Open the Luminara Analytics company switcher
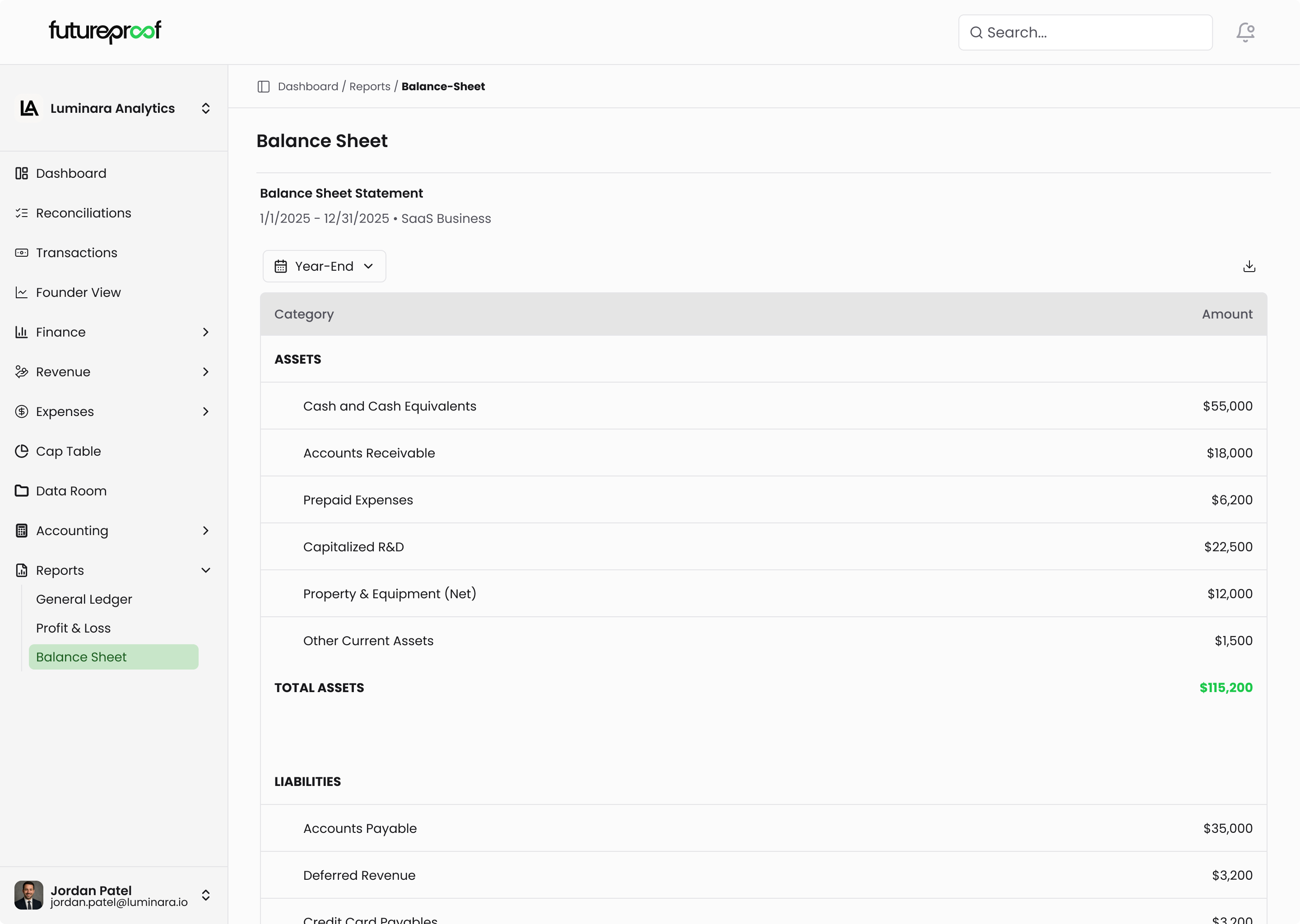This screenshot has height=924, width=1300. [113, 108]
